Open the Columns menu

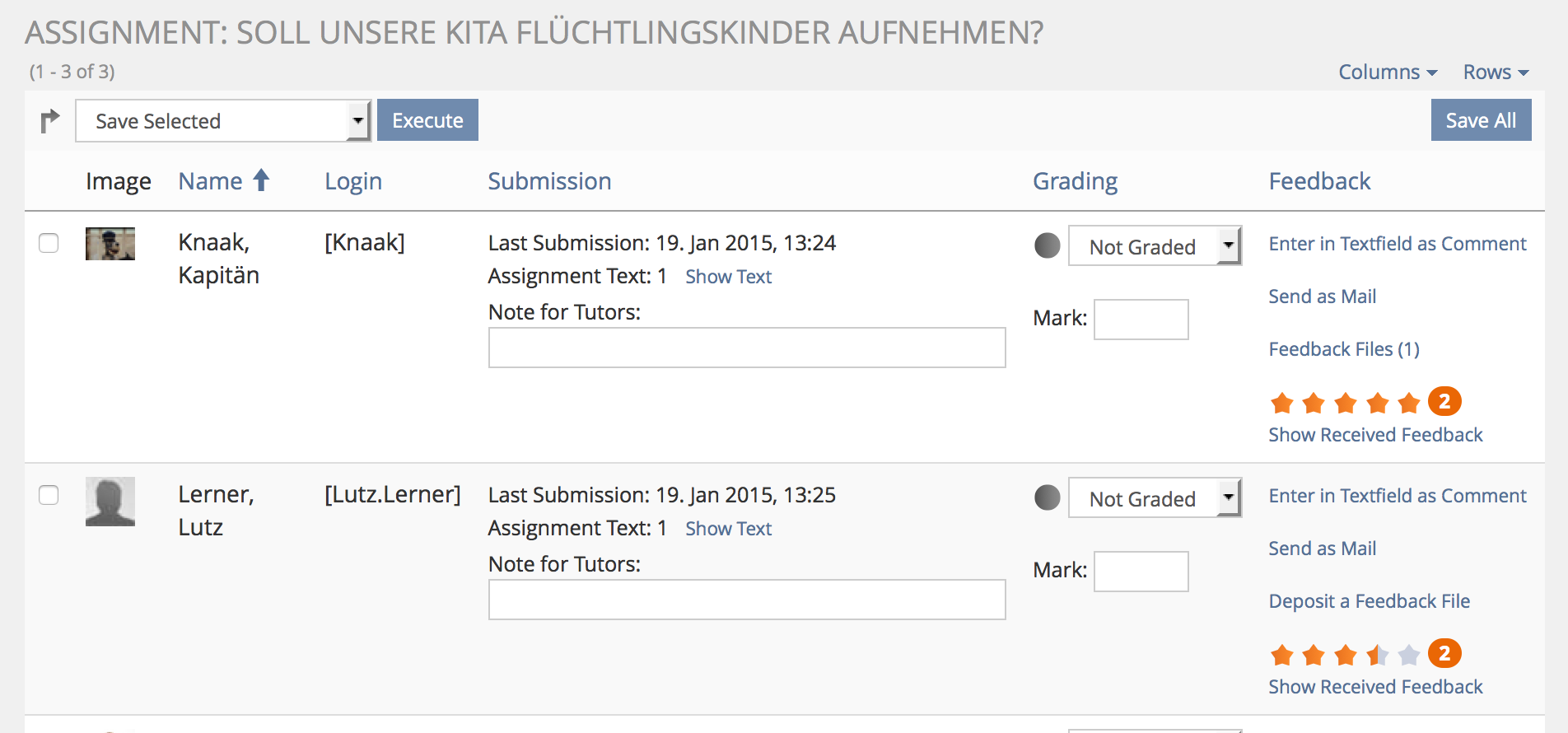(x=1387, y=72)
